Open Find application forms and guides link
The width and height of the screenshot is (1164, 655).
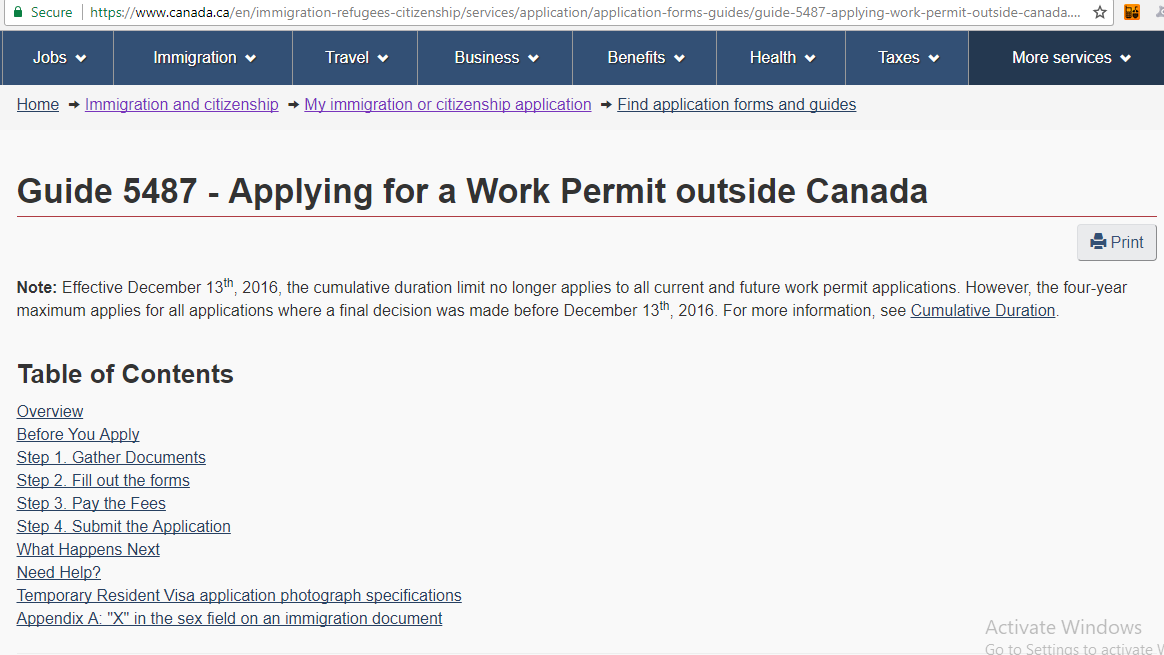point(736,105)
